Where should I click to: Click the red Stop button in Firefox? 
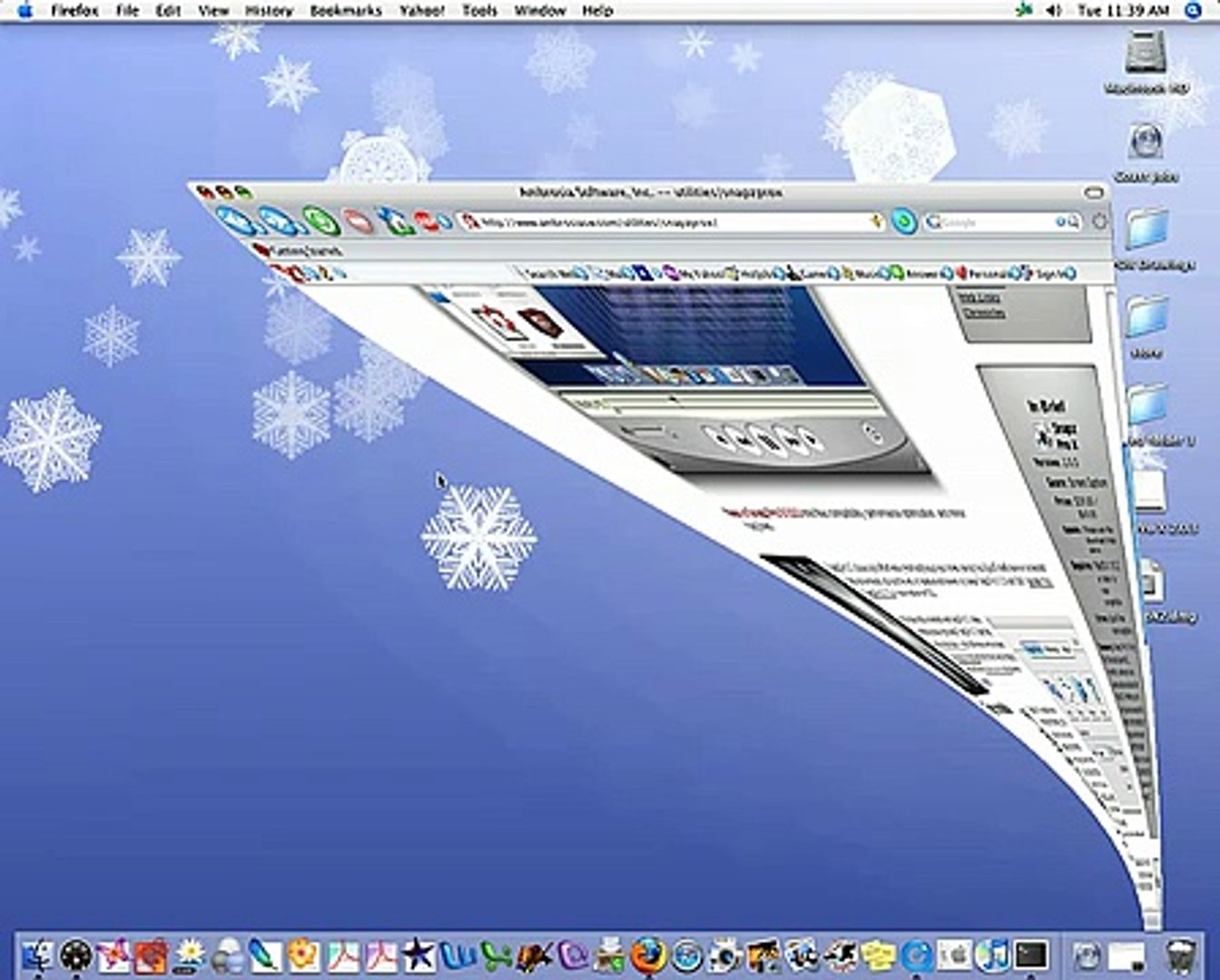tap(360, 222)
